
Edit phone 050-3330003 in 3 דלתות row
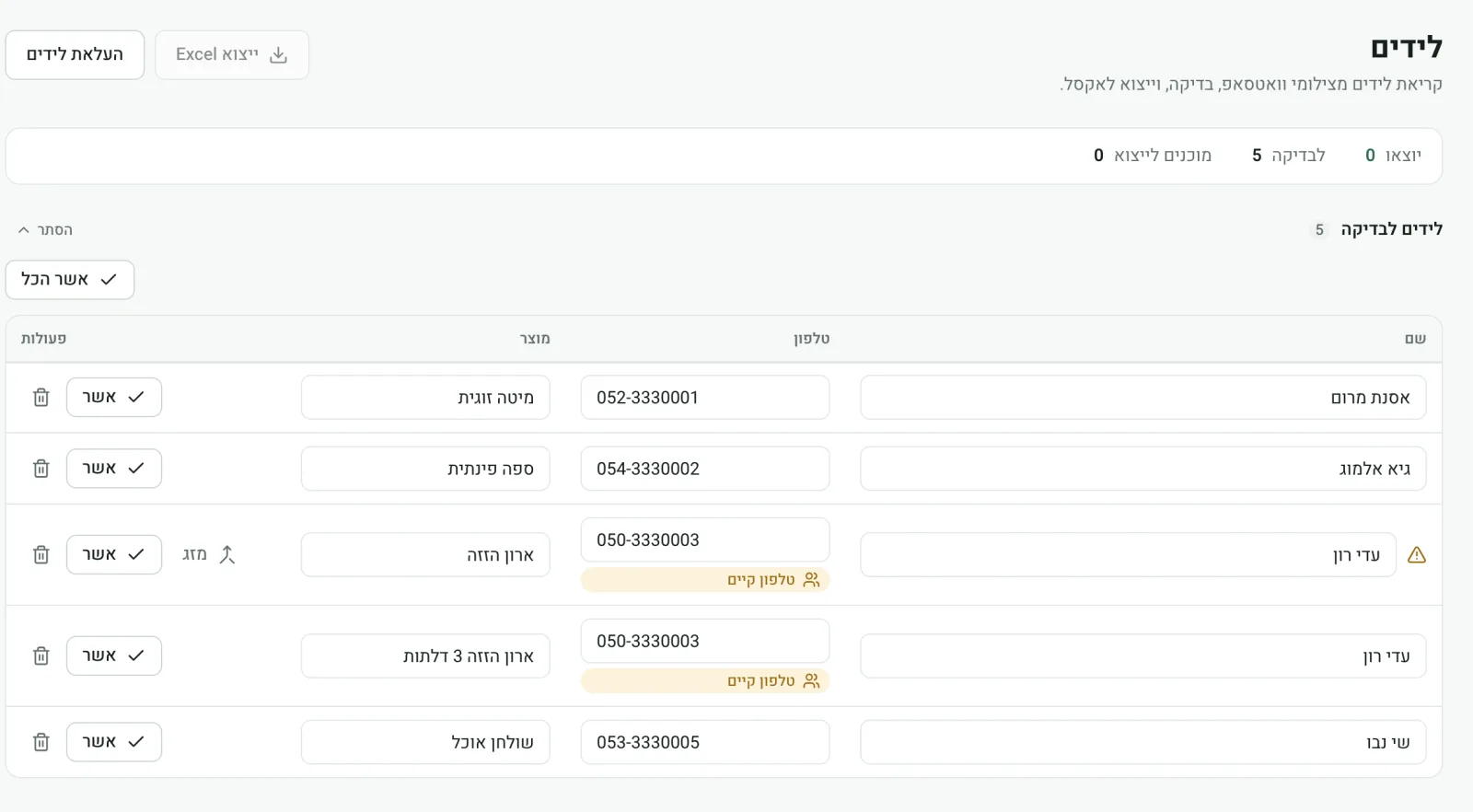(705, 642)
